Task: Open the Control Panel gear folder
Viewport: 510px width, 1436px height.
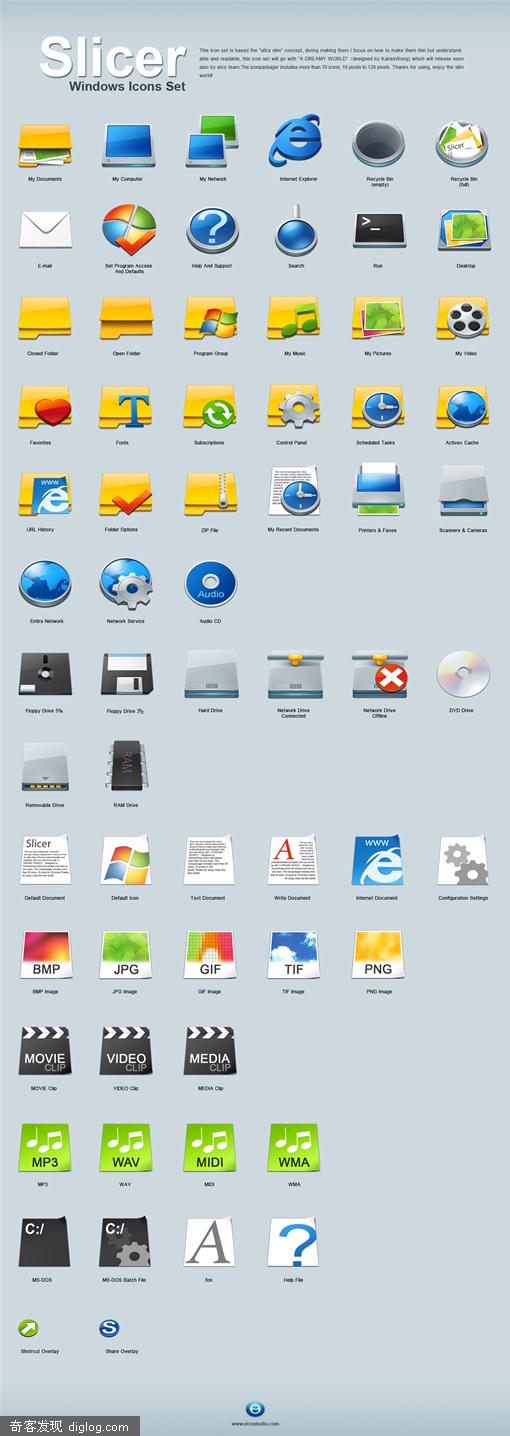Action: point(294,407)
